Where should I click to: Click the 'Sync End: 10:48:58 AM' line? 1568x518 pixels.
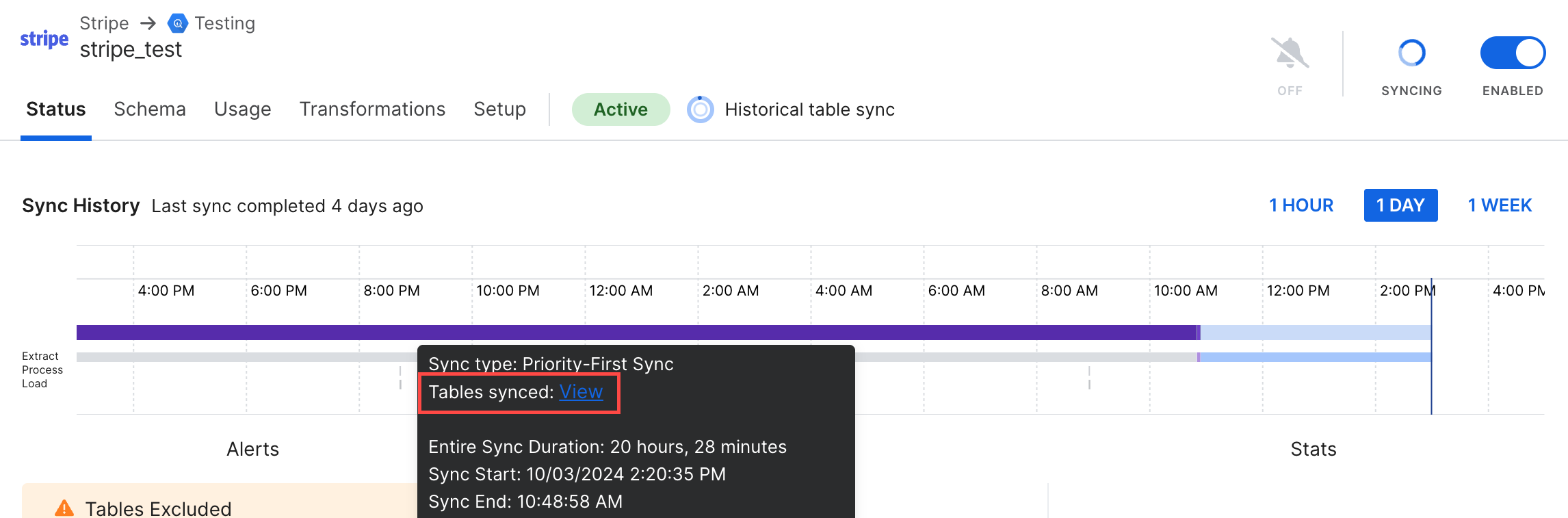coord(525,502)
